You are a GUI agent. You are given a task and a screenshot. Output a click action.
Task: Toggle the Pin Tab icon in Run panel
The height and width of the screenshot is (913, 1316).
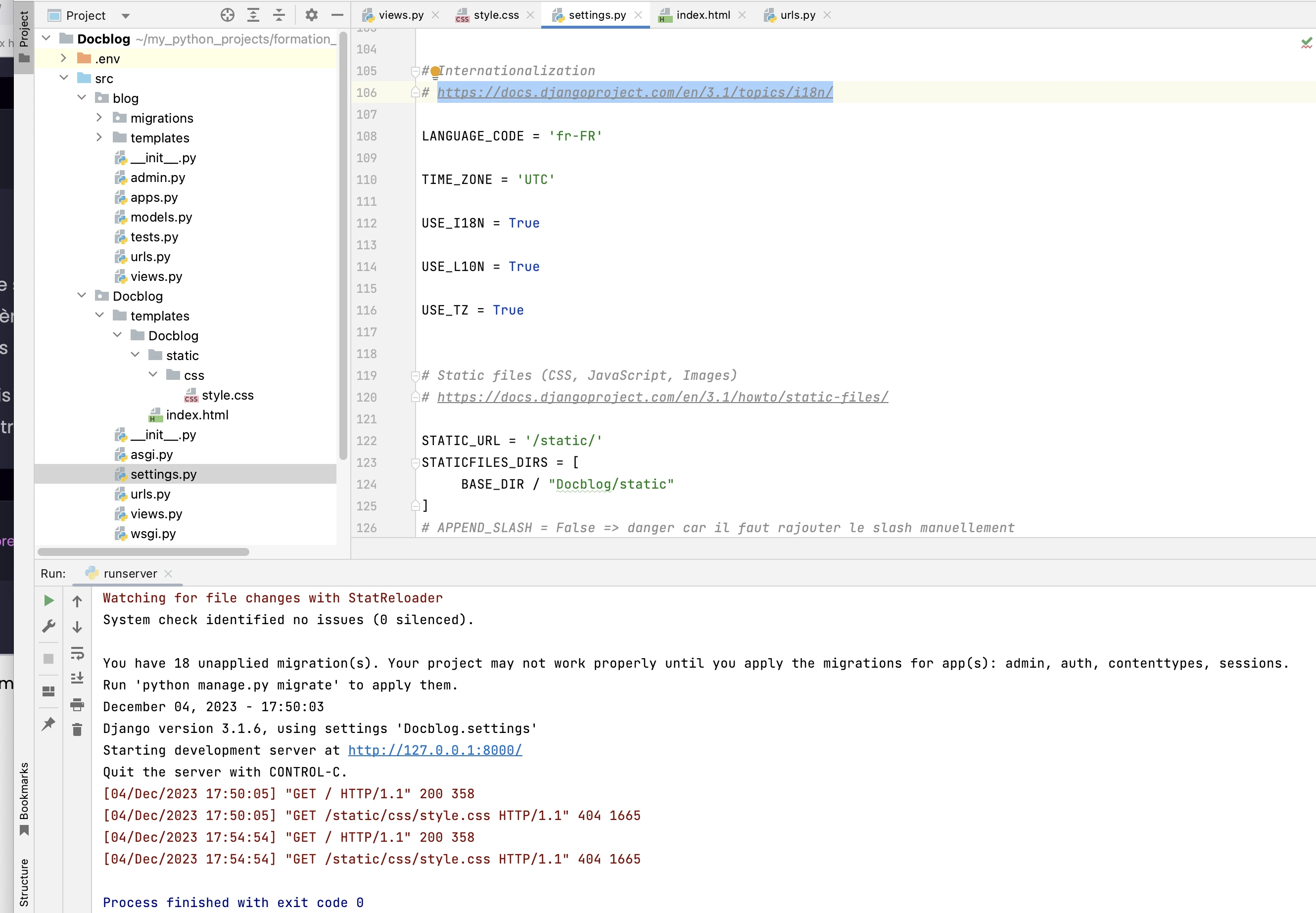[48, 724]
